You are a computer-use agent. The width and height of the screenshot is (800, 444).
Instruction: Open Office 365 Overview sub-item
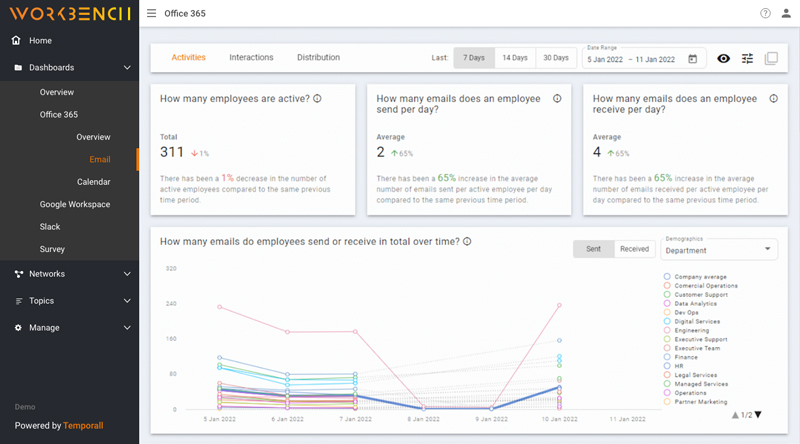[x=93, y=137]
